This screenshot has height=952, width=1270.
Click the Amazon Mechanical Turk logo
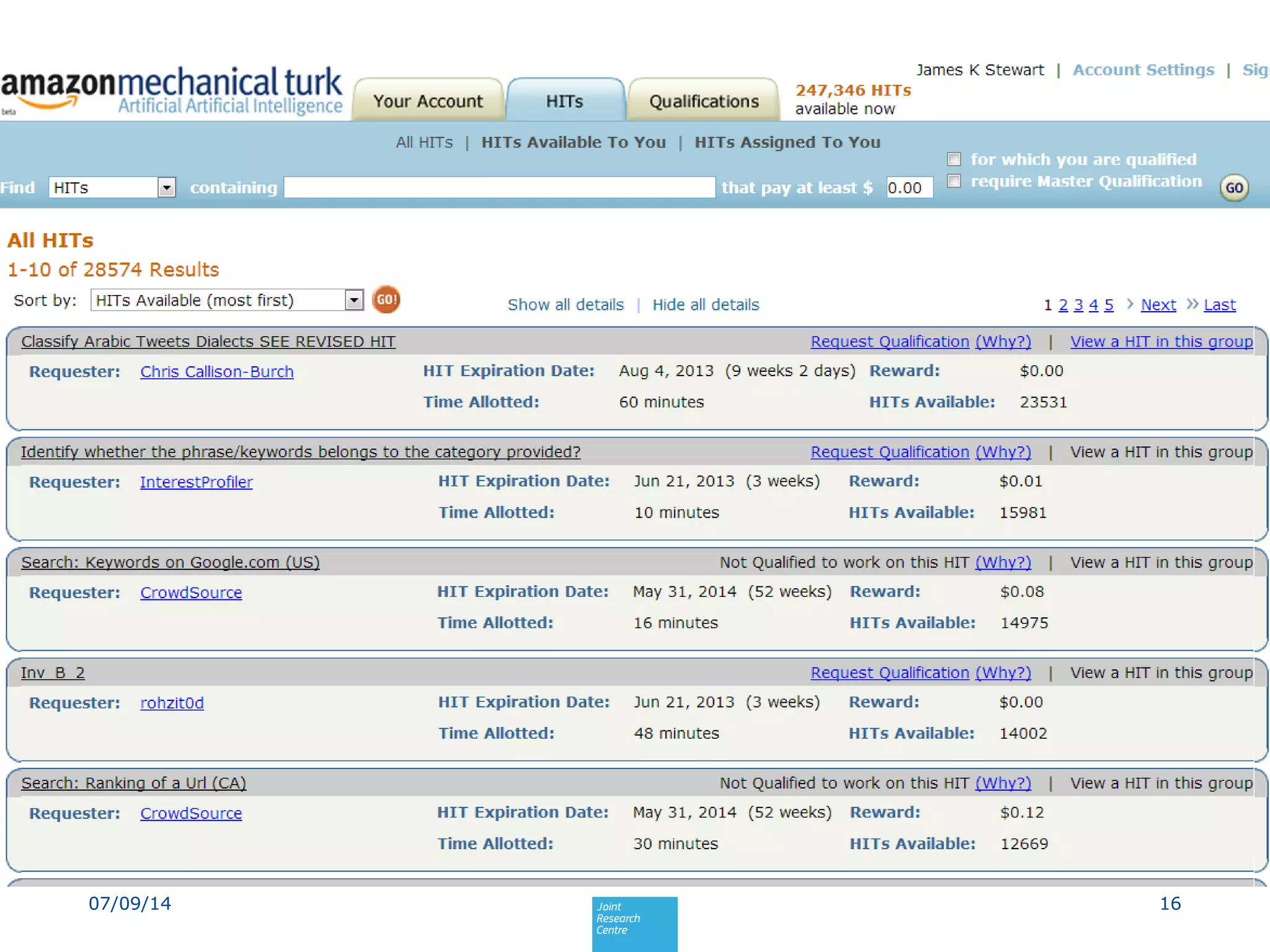(x=172, y=91)
